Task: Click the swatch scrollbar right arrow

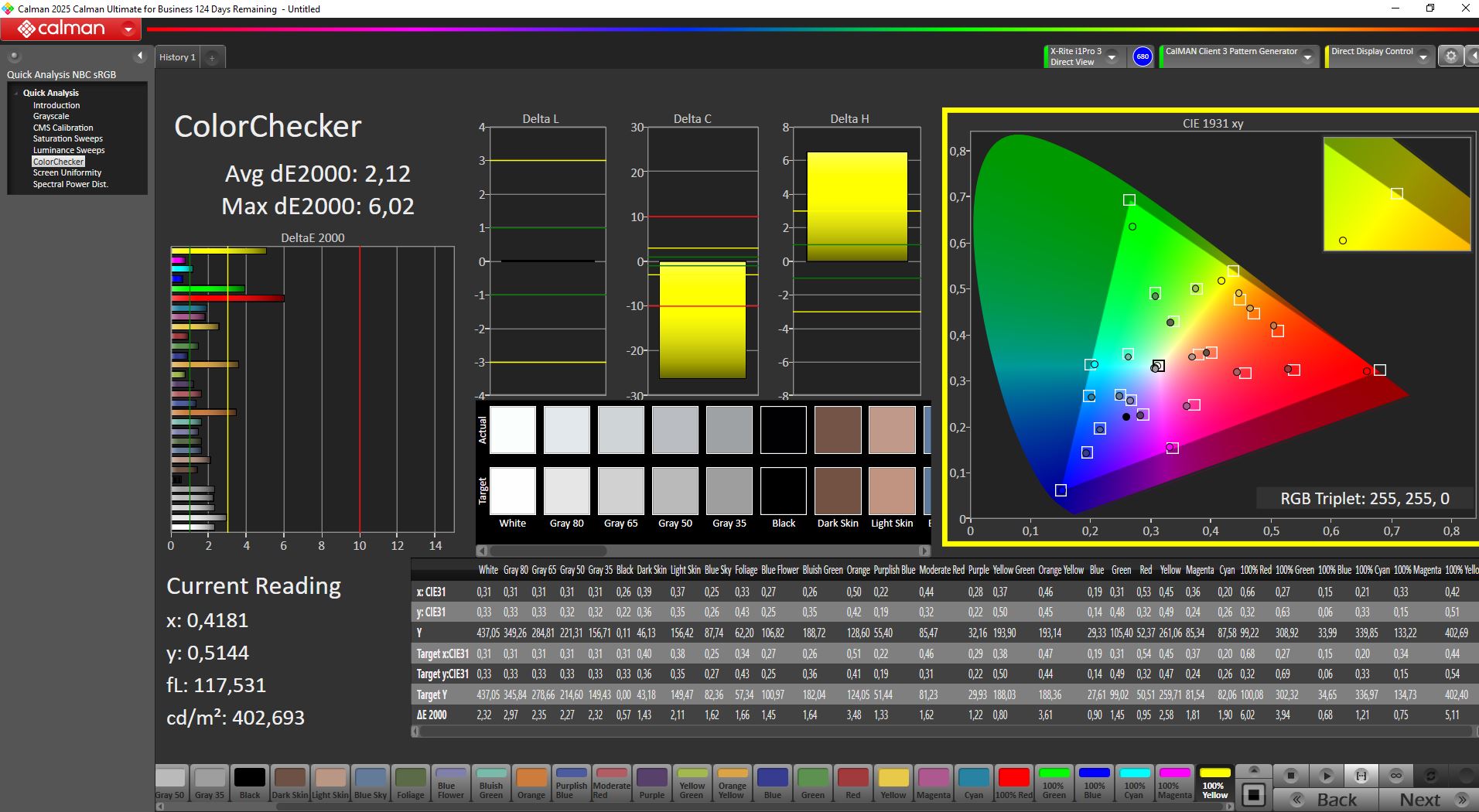Action: point(924,551)
